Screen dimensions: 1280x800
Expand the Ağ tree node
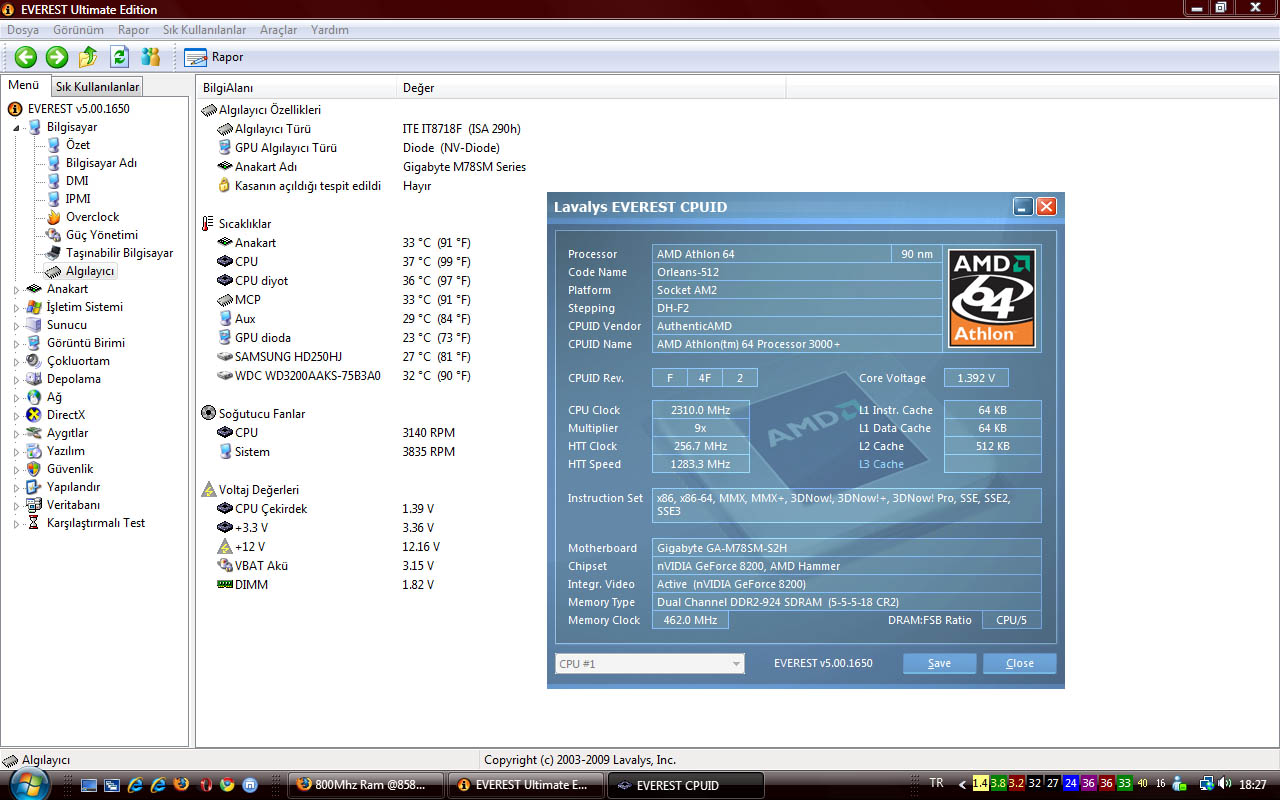16,397
